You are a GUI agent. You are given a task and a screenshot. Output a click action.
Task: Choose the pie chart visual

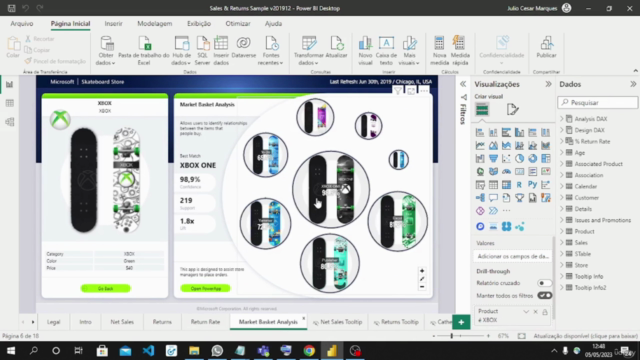tap(519, 158)
